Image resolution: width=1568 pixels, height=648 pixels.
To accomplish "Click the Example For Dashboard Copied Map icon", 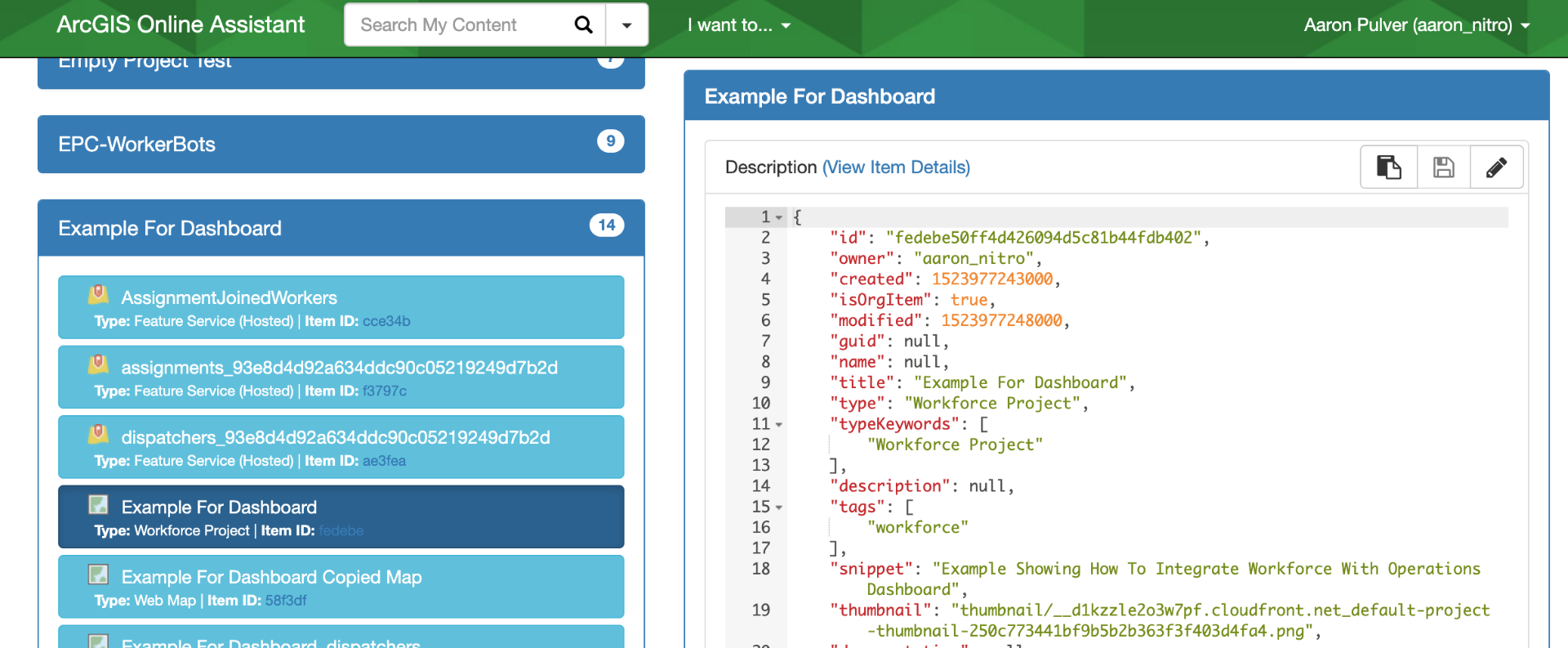I will click(99, 574).
